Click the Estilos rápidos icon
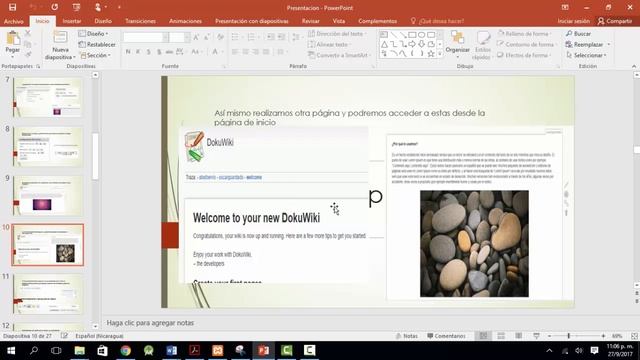This screenshot has height=360, width=640. point(483,38)
